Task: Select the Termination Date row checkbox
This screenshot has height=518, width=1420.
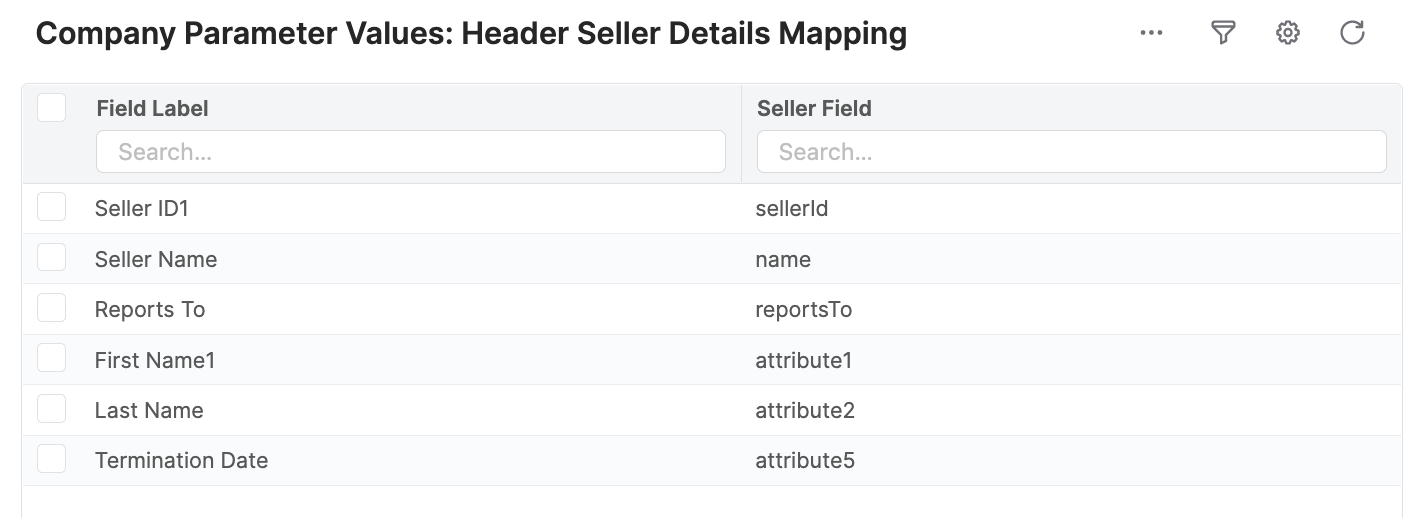Action: (x=52, y=459)
